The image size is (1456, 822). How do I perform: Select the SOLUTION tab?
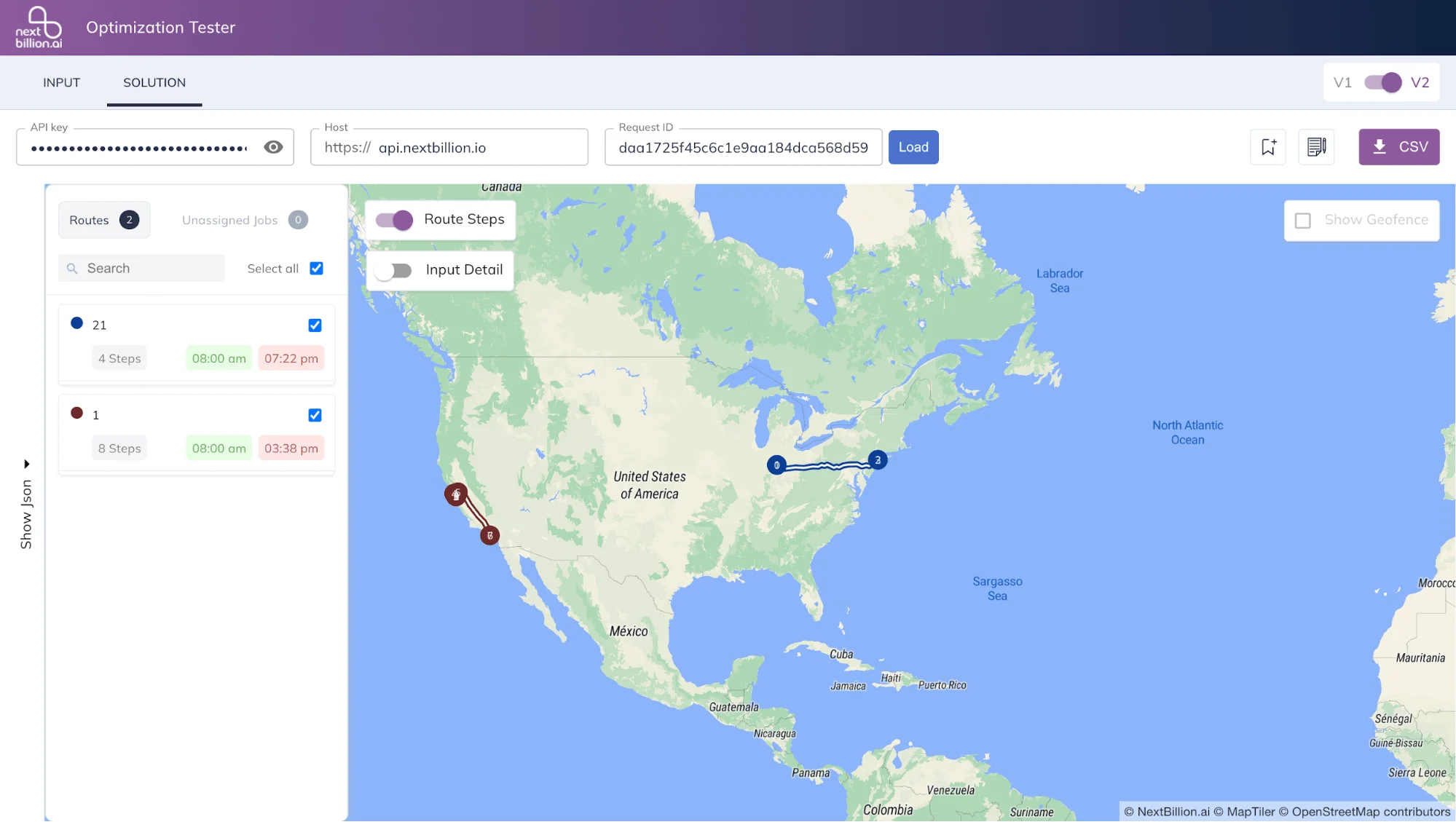pos(154,82)
